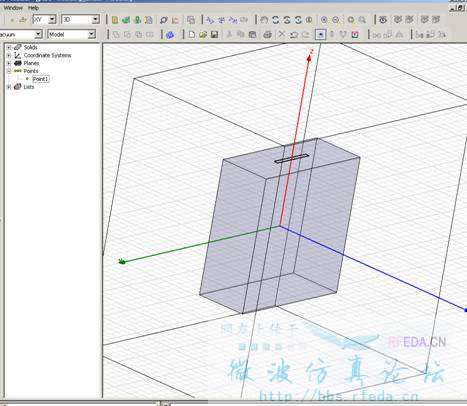Select the Points tree item
Image resolution: width=467 pixels, height=406 pixels.
31,71
